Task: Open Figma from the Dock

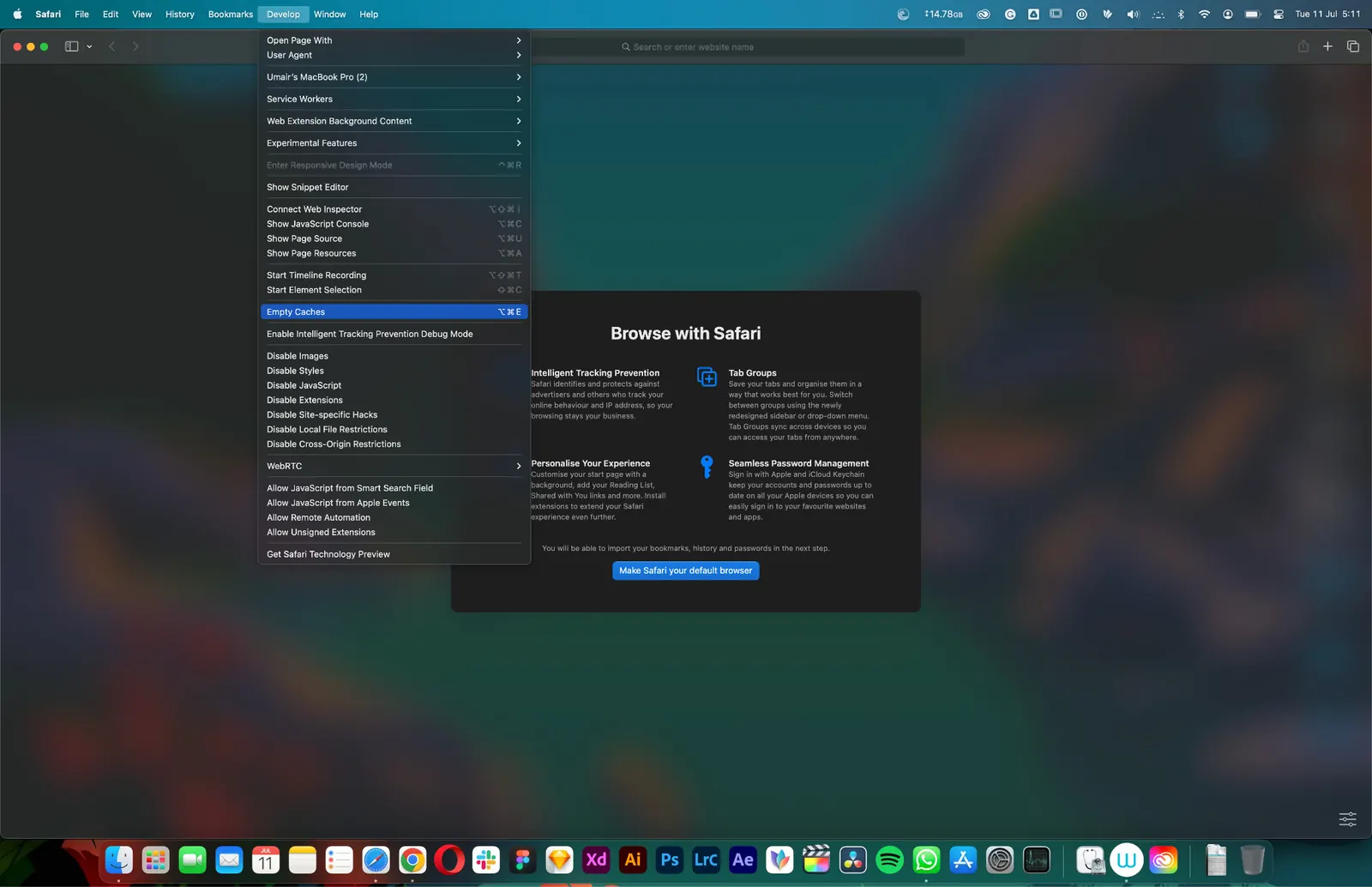Action: [x=523, y=860]
